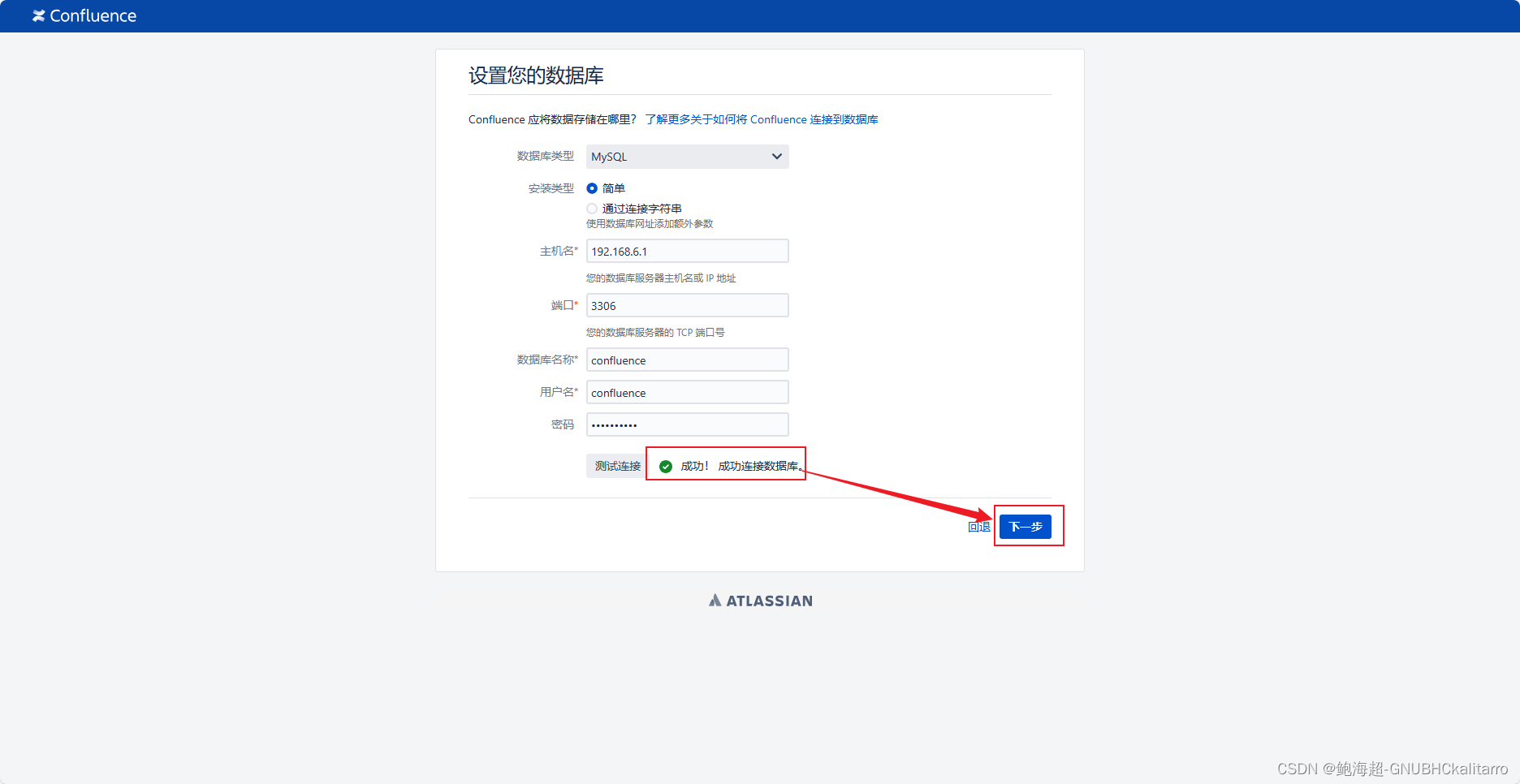Select the 通过连接字符串 radio option

click(x=592, y=209)
